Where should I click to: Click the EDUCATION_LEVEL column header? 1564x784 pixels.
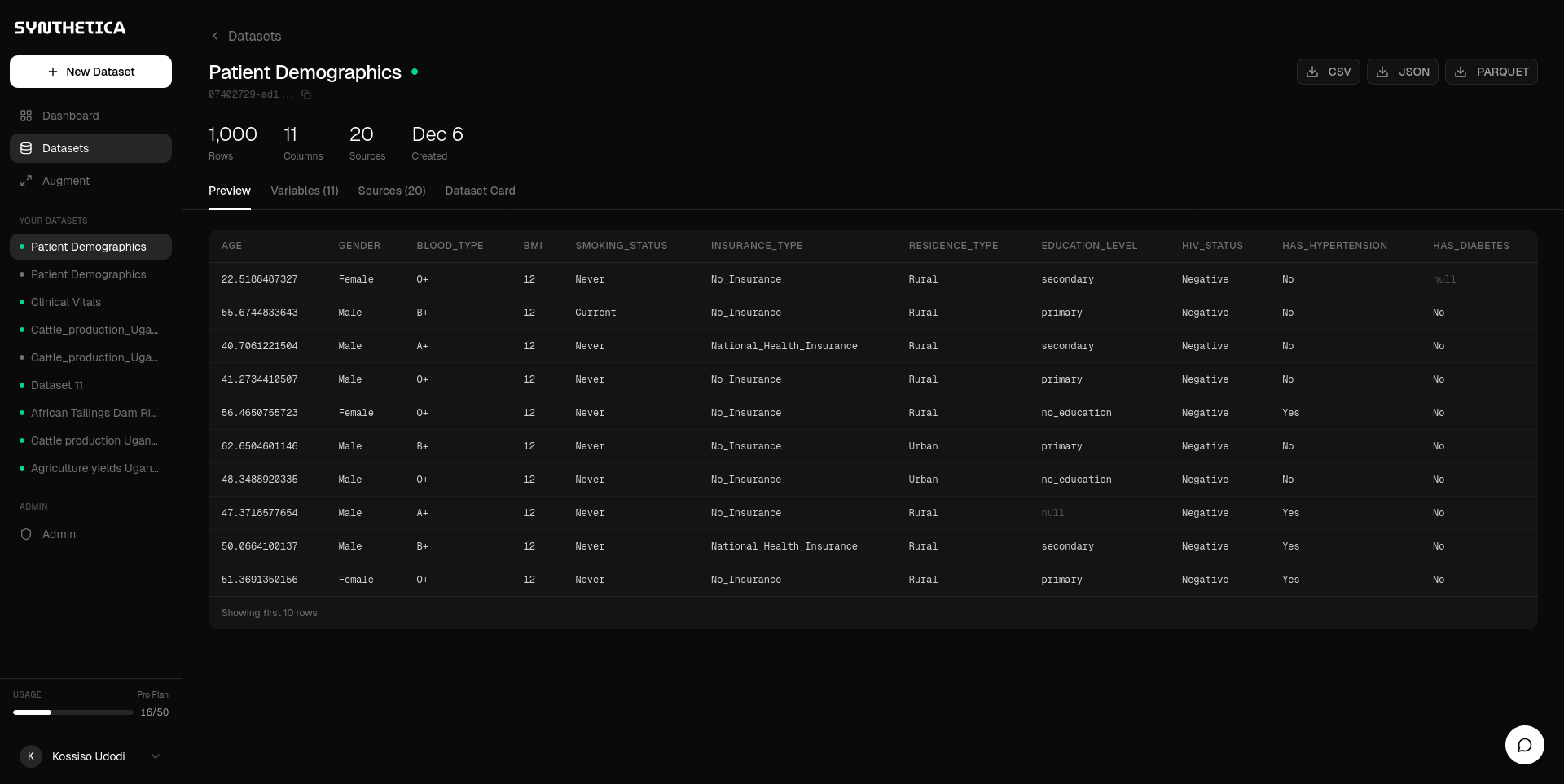point(1089,246)
